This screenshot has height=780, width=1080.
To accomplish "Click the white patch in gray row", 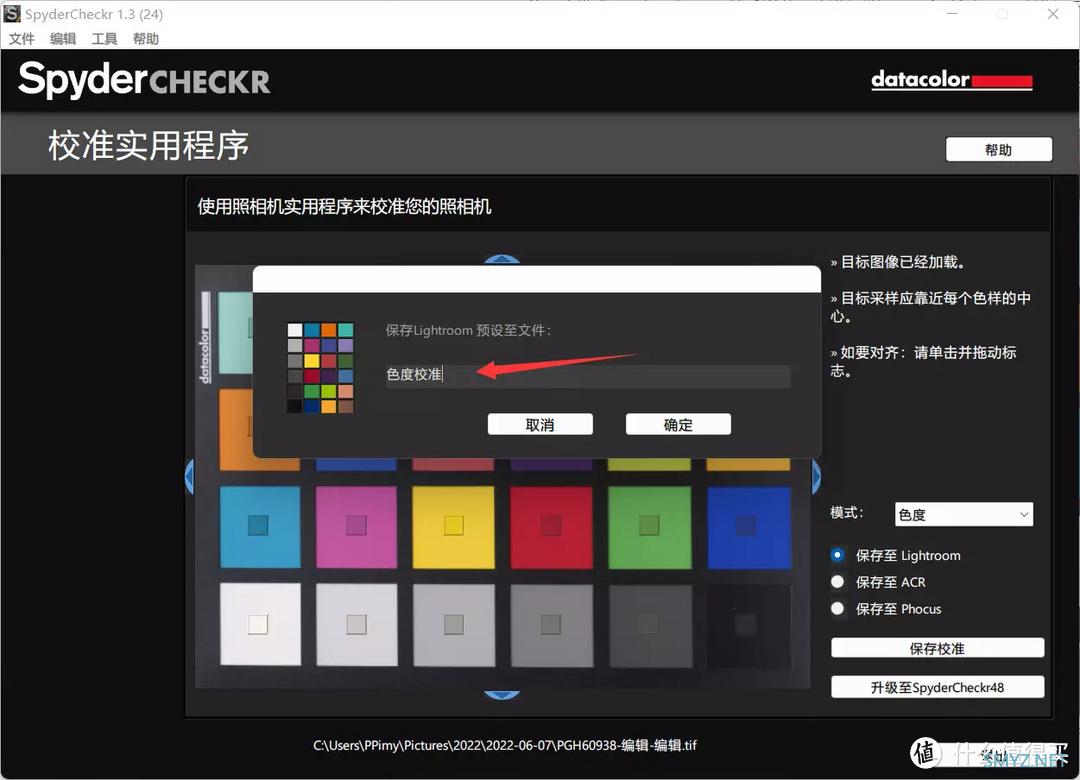I will 260,624.
